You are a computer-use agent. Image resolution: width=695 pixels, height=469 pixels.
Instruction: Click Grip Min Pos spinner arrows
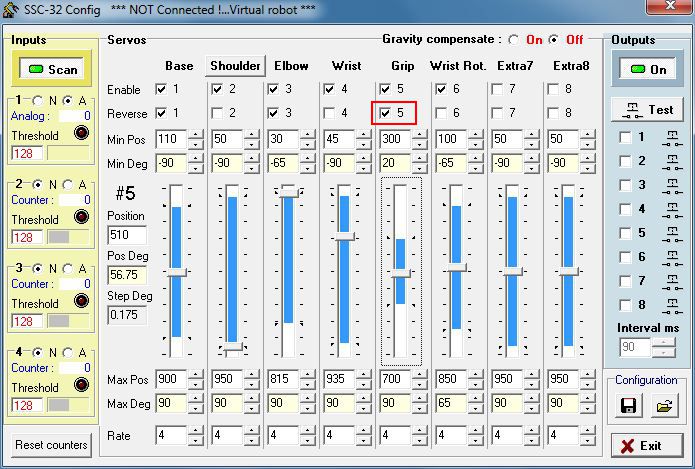[419, 139]
